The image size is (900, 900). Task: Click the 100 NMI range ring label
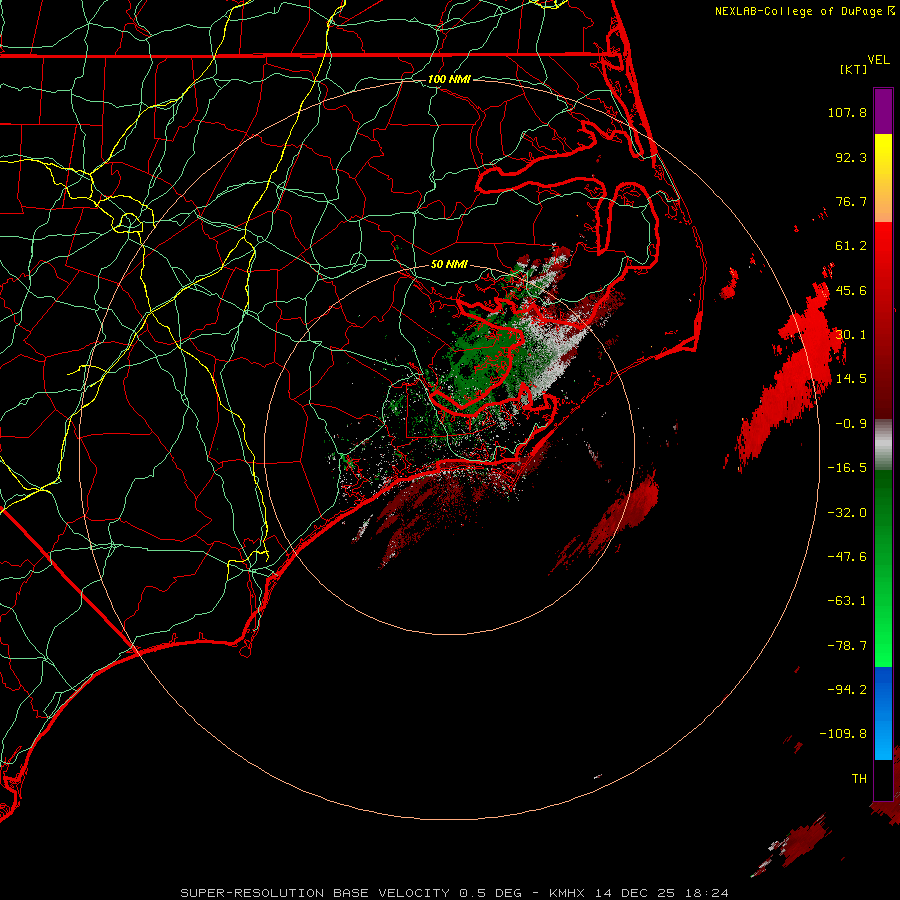click(449, 79)
